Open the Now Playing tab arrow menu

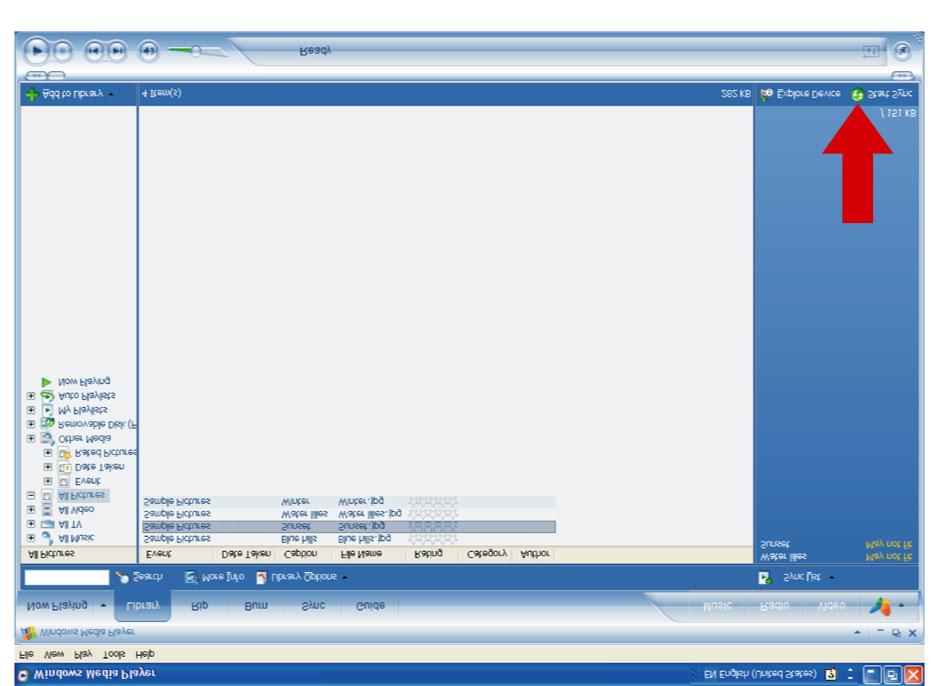(x=103, y=605)
